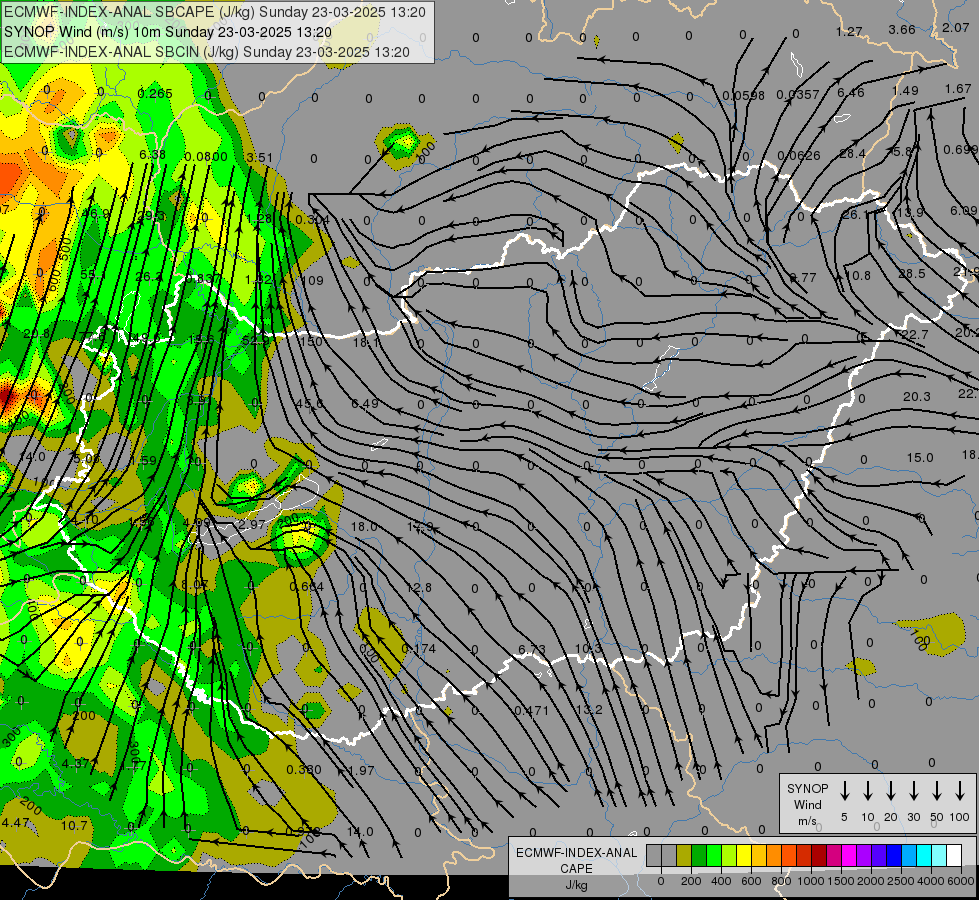Click the SYNOP Wind 10m title line
979x900 pixels.
(x=167, y=32)
